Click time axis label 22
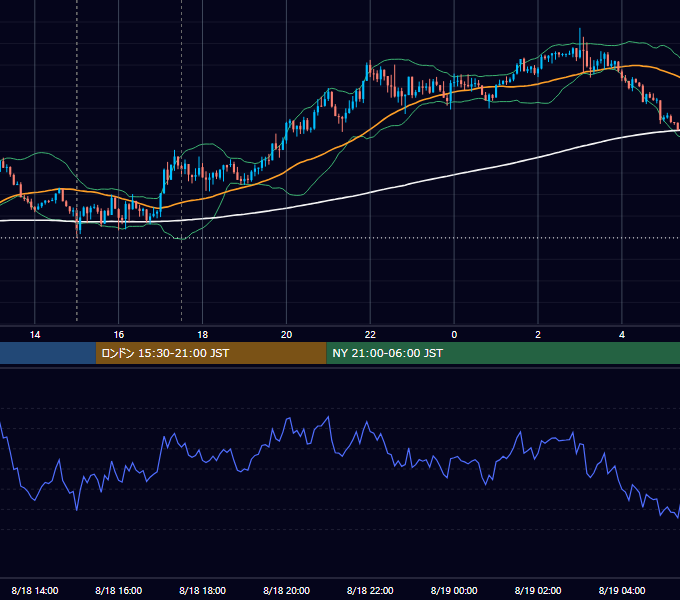680x600 pixels. pos(370,335)
